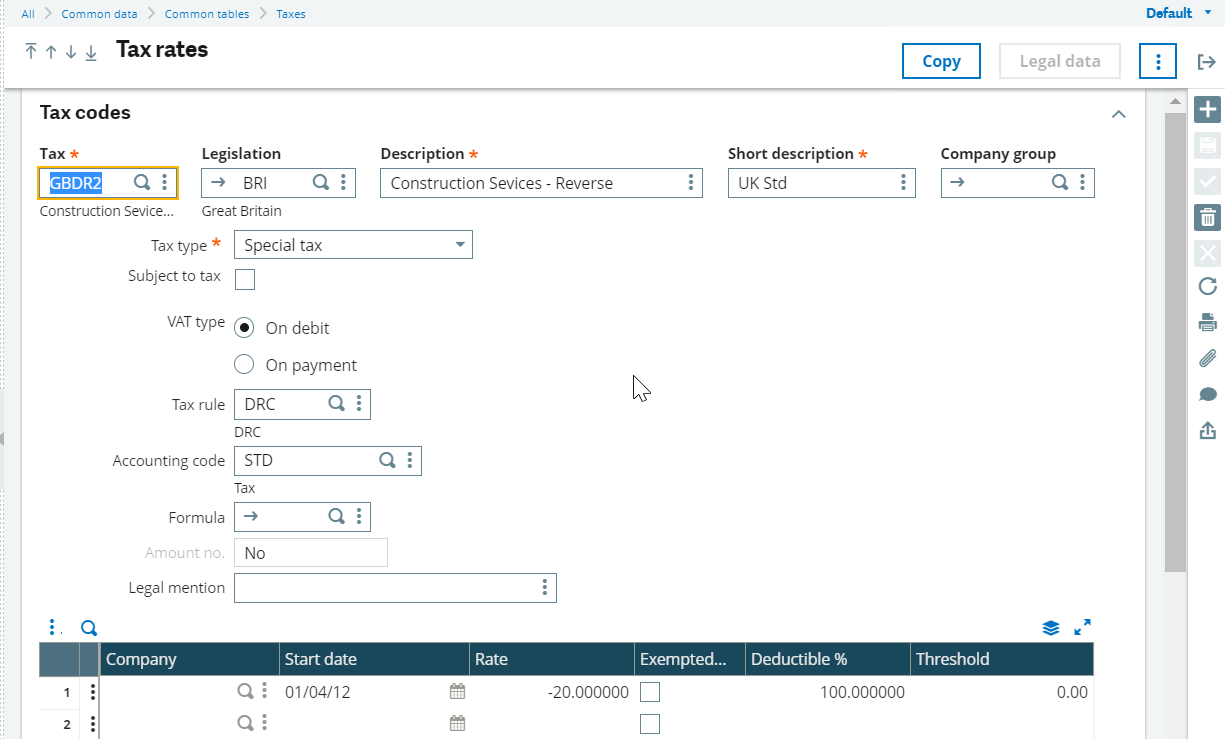This screenshot has height=739, width=1225.
Task: Go to the next record arrow
Action: pos(70,51)
